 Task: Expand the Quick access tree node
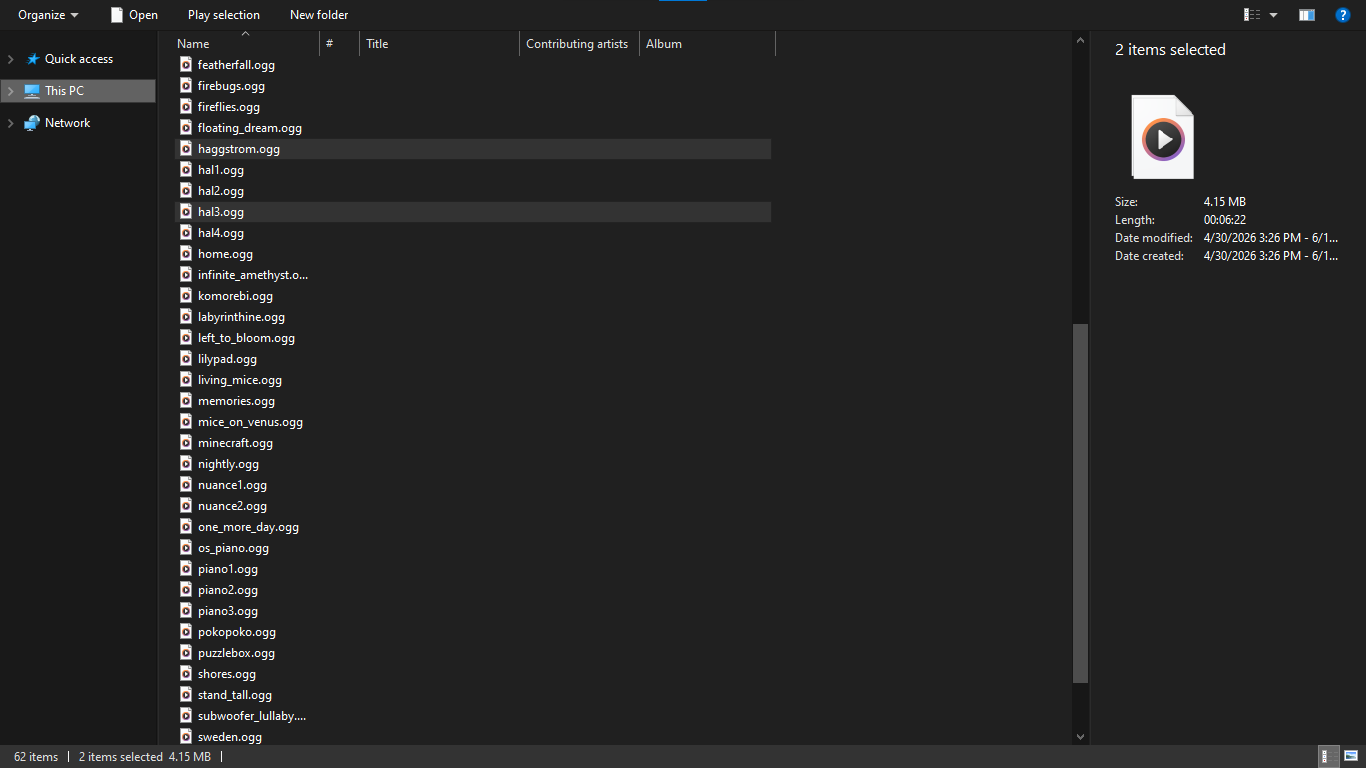(x=10, y=59)
